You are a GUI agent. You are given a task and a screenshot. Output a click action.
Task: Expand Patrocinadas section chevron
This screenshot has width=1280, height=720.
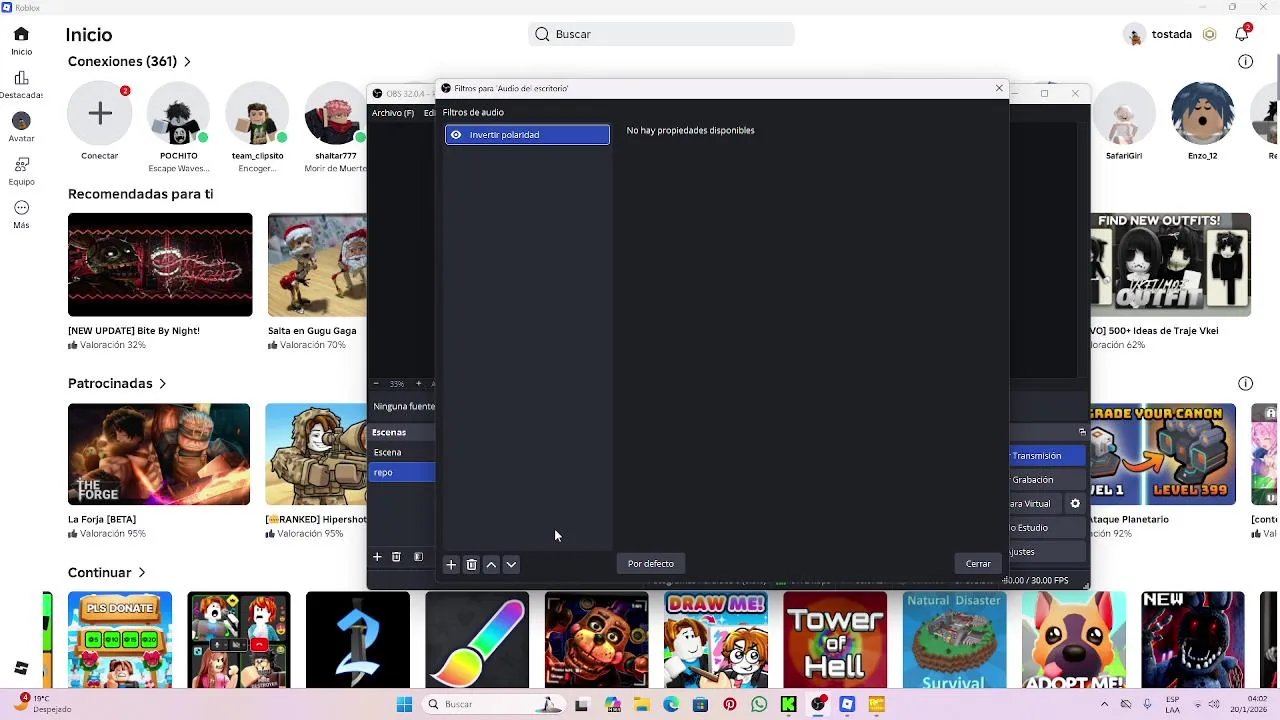162,384
